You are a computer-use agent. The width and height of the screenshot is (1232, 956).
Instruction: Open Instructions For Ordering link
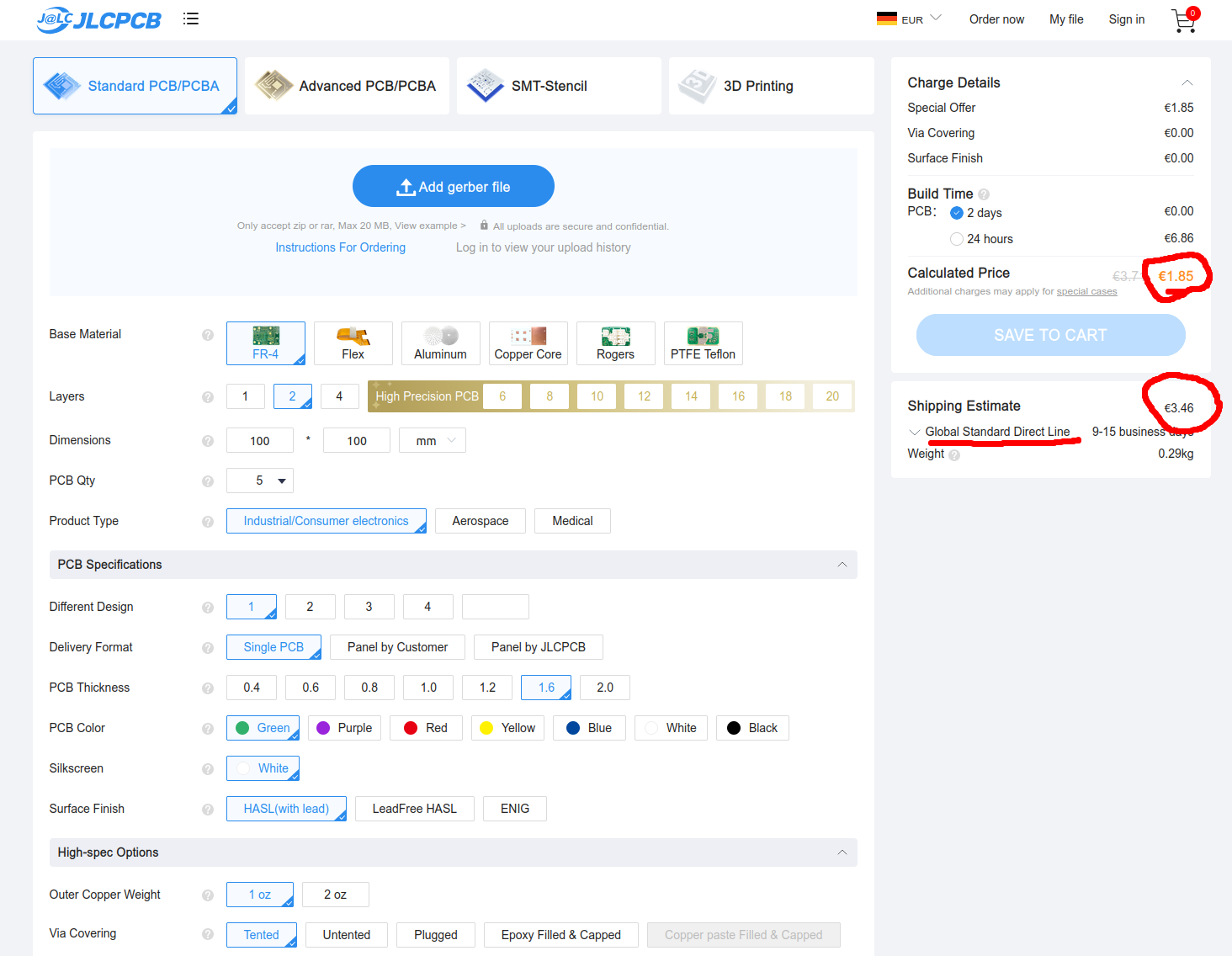341,247
